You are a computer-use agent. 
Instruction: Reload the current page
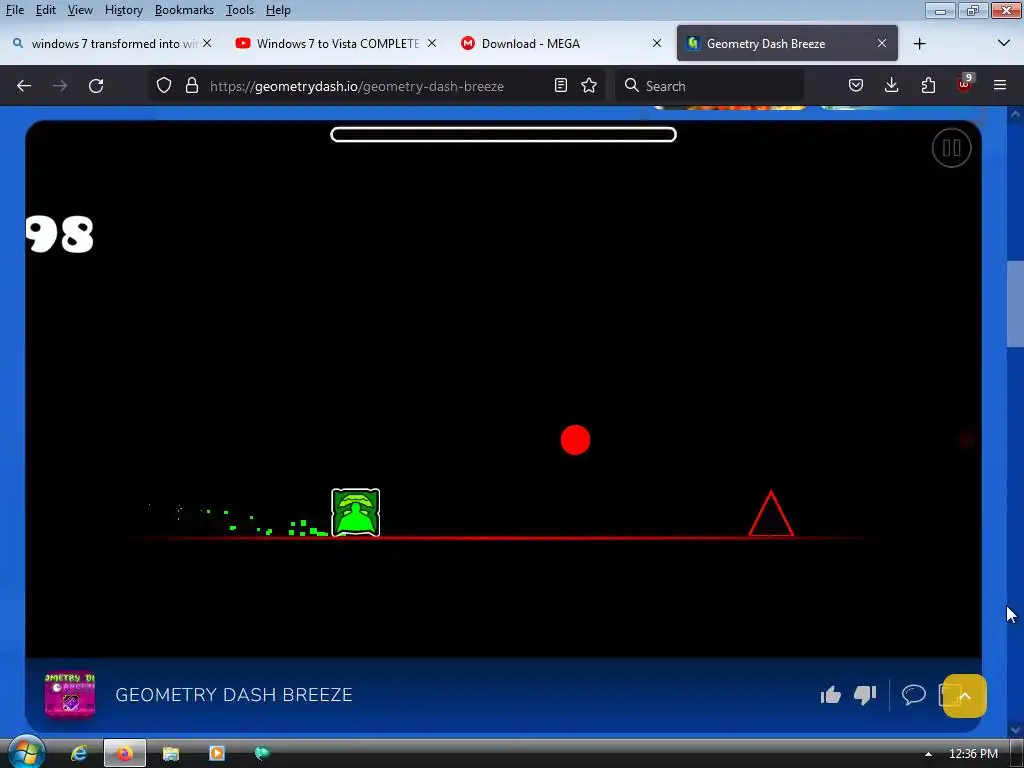(x=96, y=86)
